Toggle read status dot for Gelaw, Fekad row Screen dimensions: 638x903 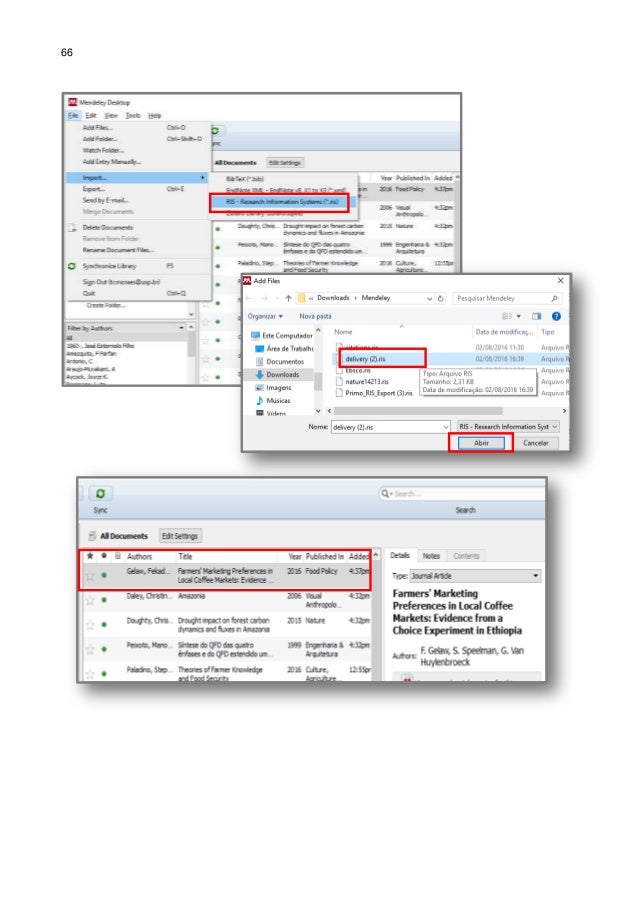(x=104, y=575)
